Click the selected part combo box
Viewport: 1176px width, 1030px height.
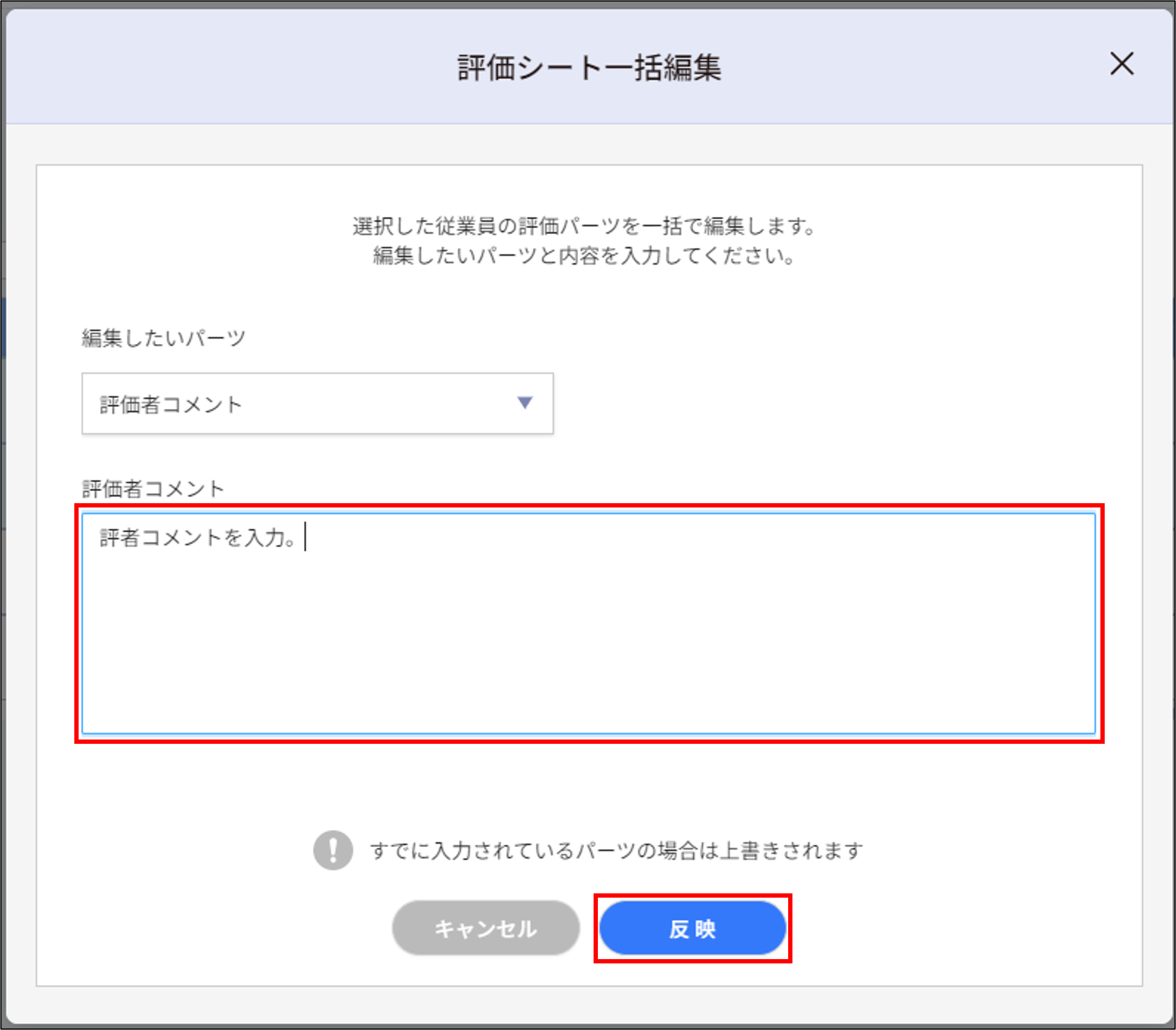pyautogui.click(x=318, y=404)
